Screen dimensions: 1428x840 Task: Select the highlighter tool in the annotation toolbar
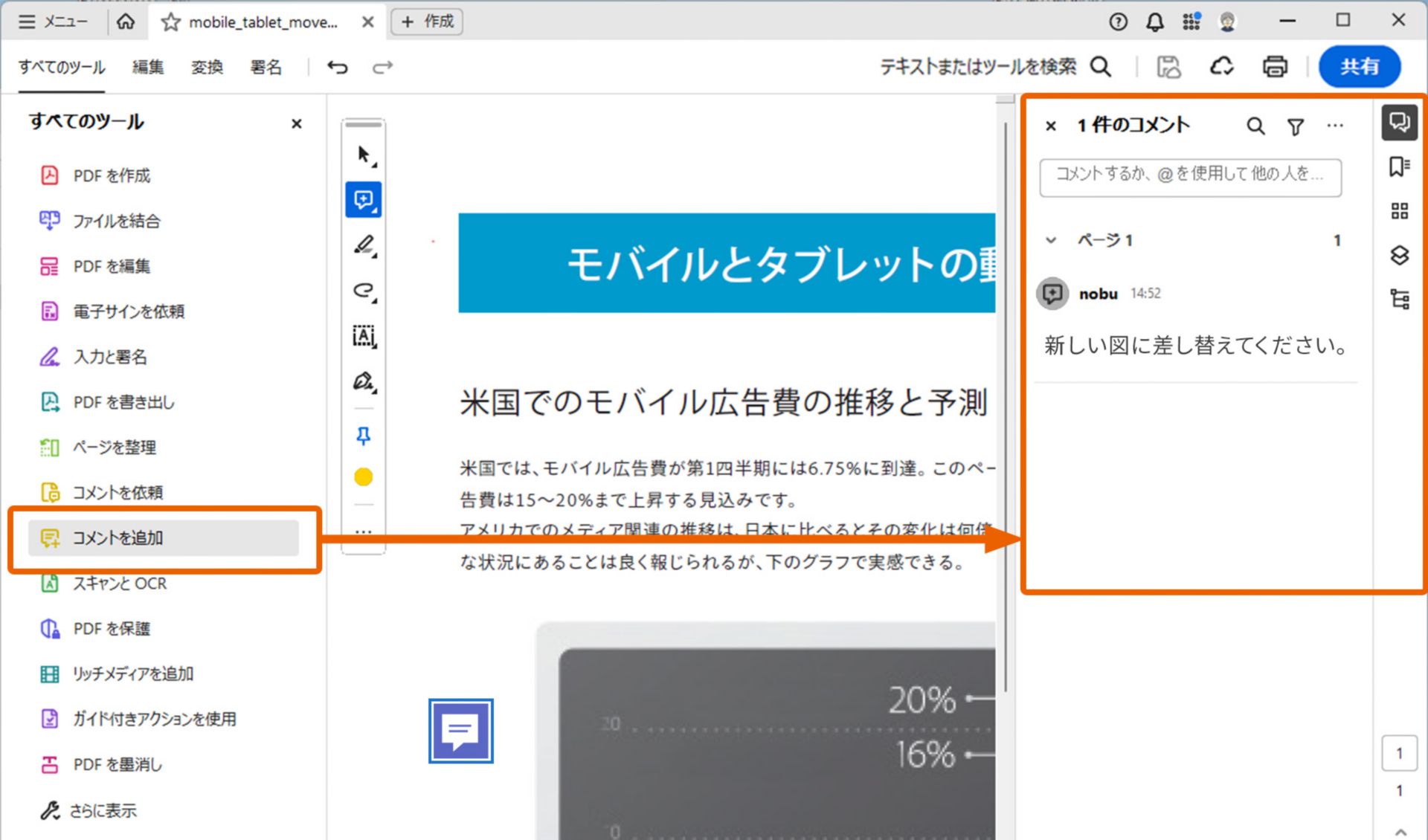click(x=363, y=245)
